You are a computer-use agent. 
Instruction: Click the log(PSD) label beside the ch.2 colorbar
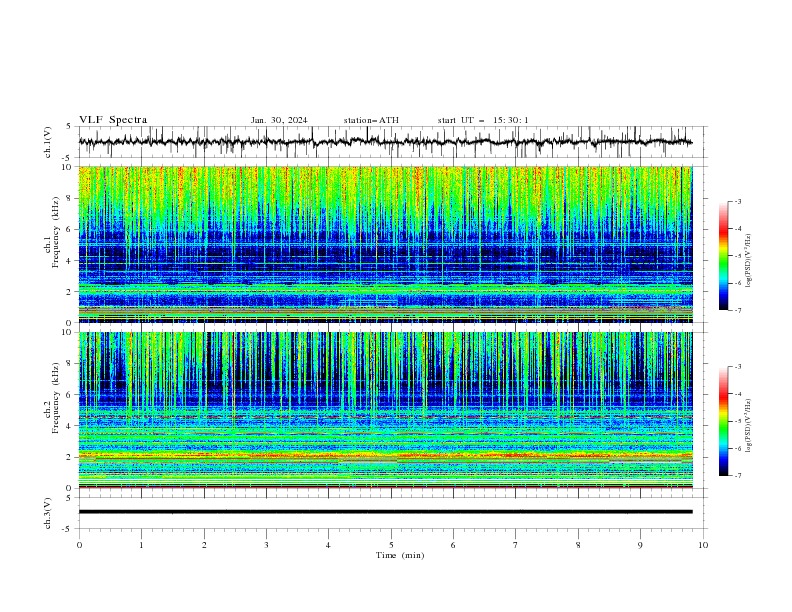749,426
